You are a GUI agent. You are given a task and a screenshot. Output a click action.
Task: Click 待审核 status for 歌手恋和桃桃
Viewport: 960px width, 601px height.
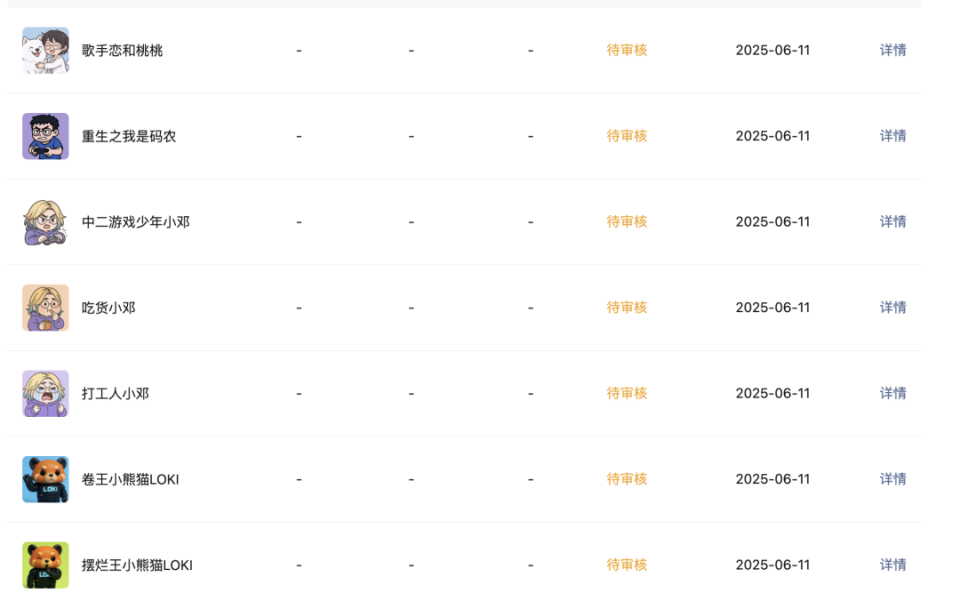627,50
